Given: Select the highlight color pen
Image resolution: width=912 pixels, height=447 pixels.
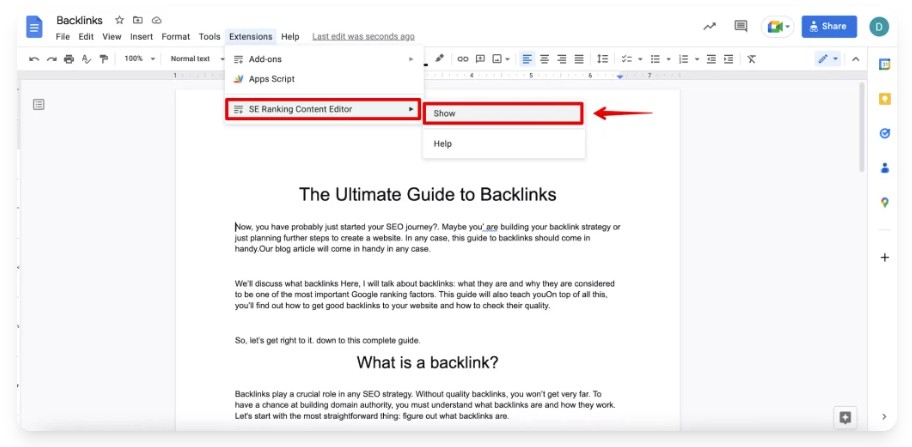Looking at the screenshot, I should click(440, 58).
